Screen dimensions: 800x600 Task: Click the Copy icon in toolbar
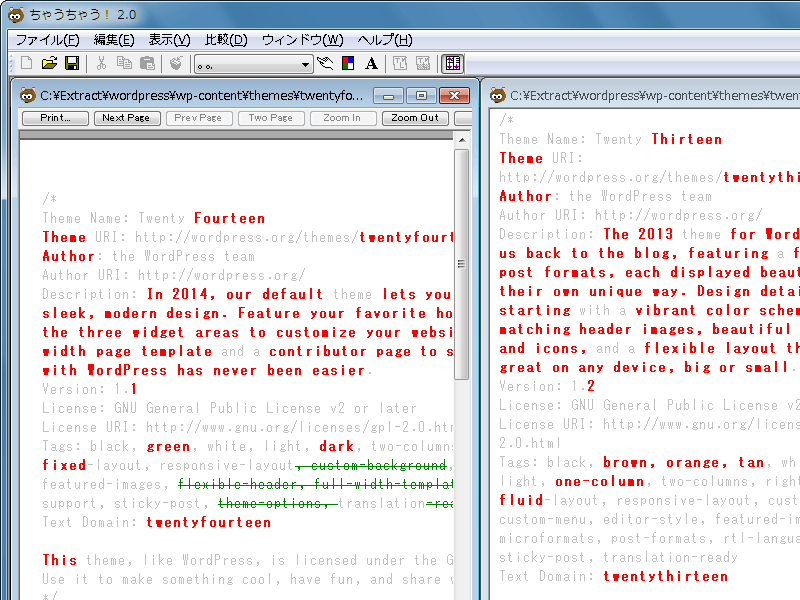(x=124, y=63)
